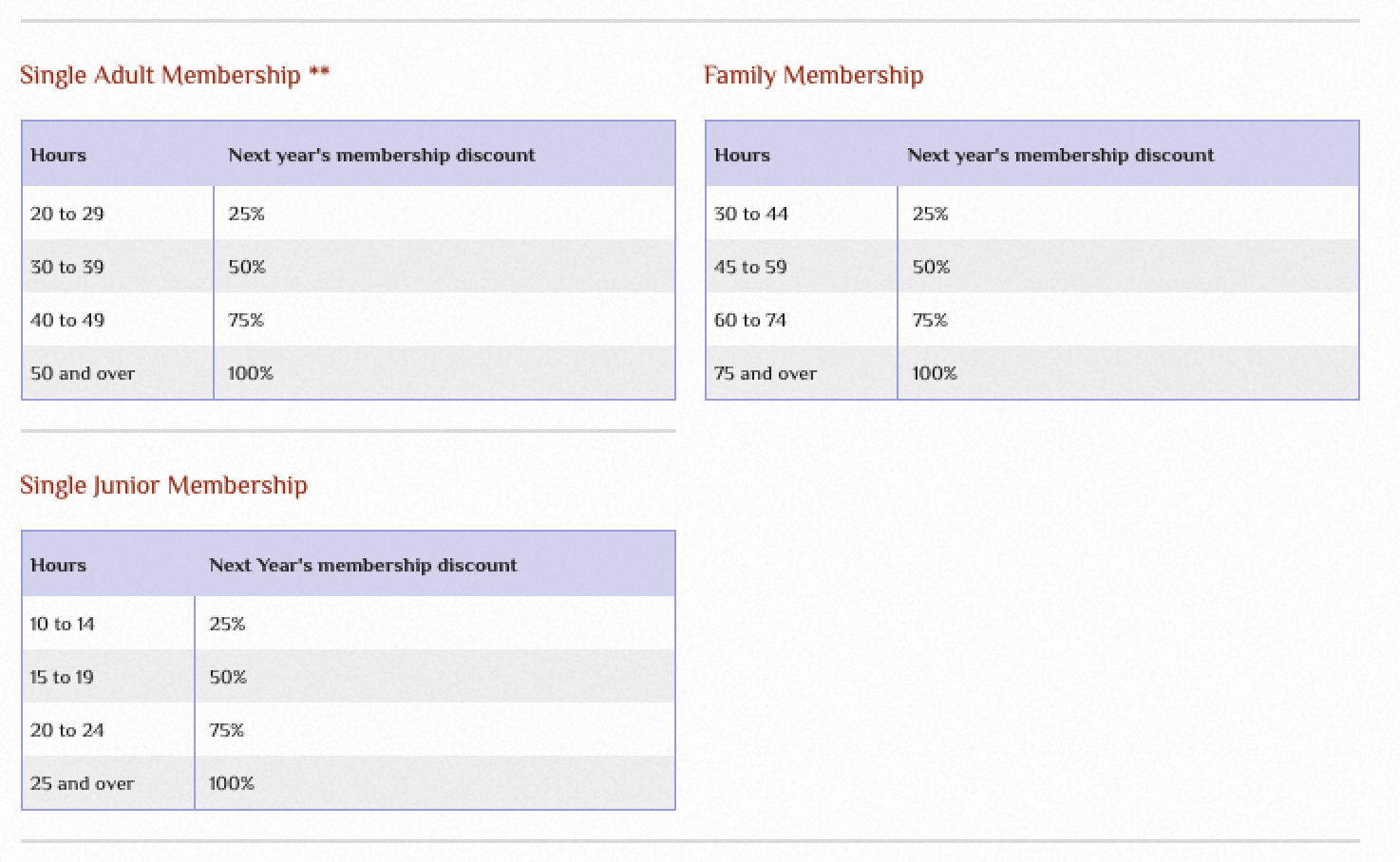
Task: Click the 100% discount in Family Membership table
Action: click(935, 373)
